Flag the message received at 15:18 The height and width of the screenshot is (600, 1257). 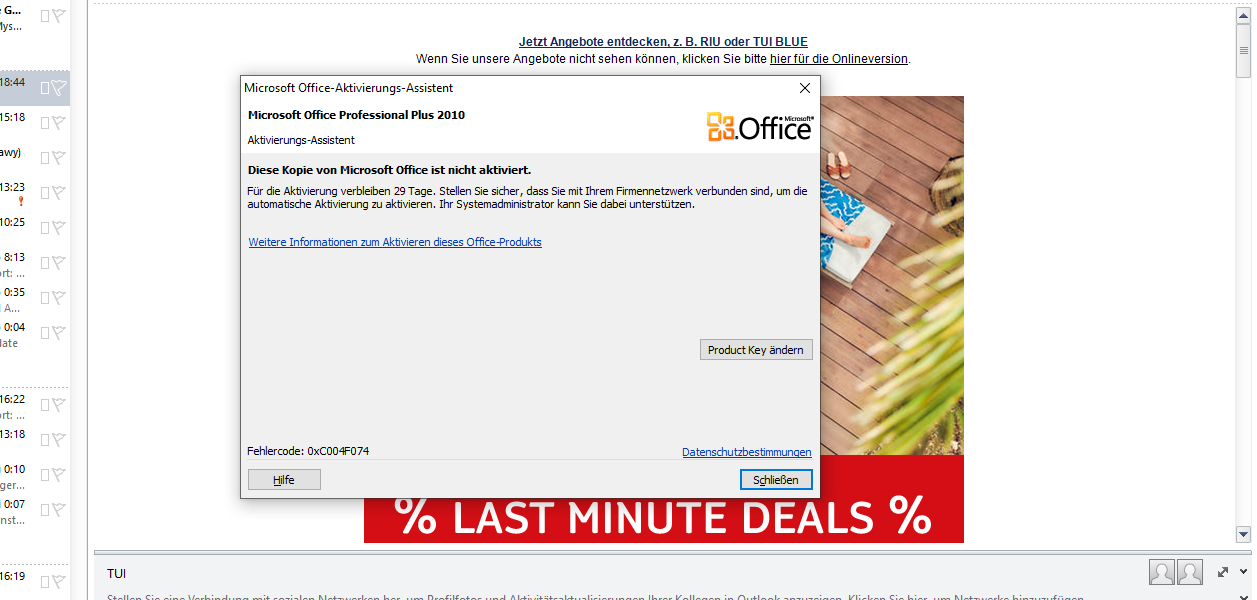[x=59, y=123]
